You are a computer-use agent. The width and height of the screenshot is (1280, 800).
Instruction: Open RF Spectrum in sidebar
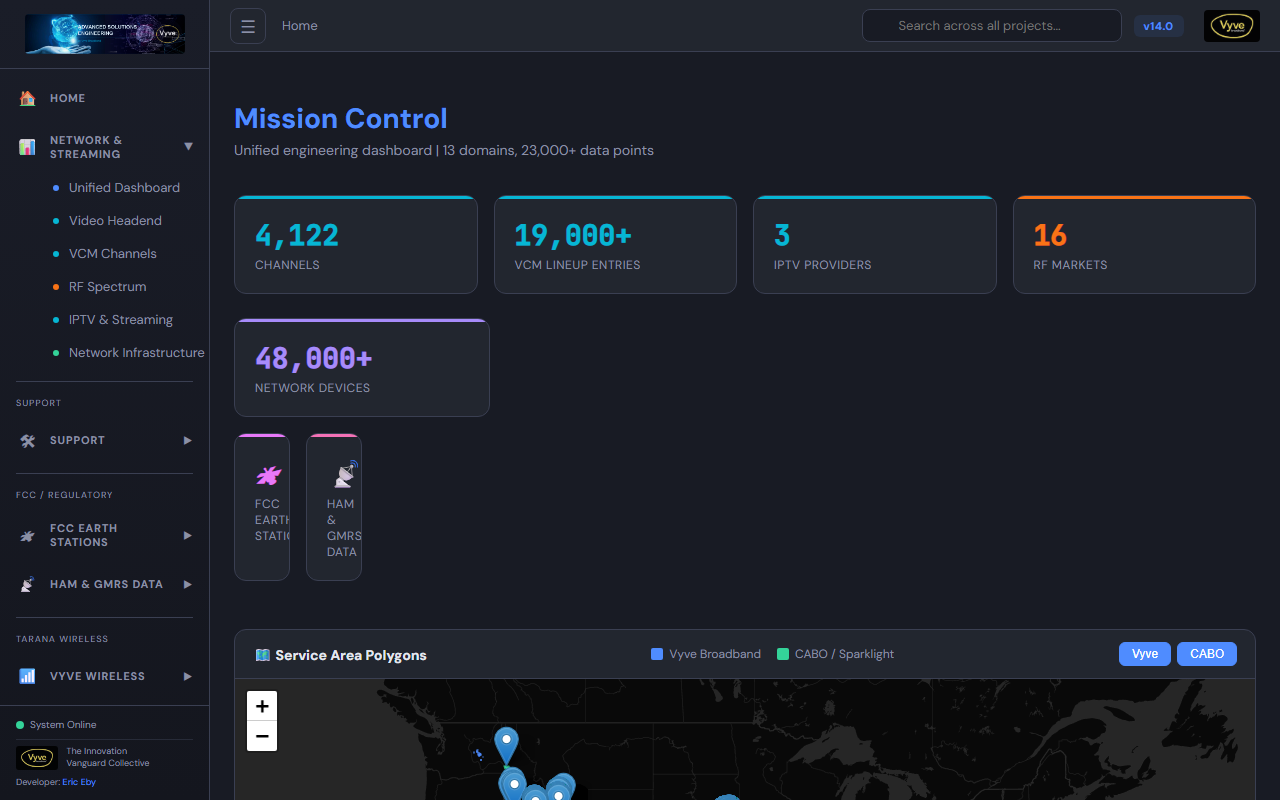pyautogui.click(x=107, y=286)
